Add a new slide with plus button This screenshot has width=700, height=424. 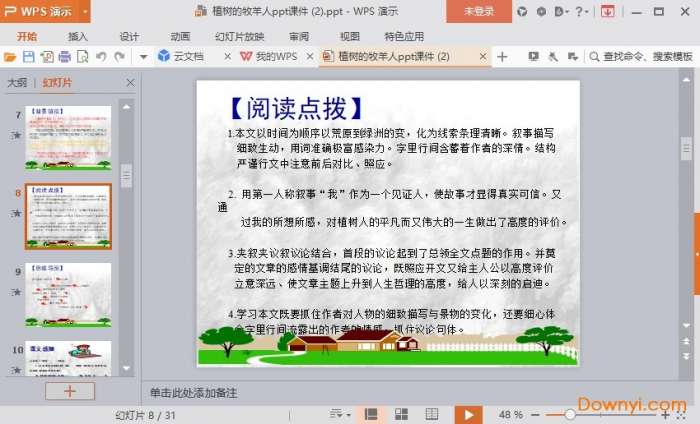[x=70, y=391]
